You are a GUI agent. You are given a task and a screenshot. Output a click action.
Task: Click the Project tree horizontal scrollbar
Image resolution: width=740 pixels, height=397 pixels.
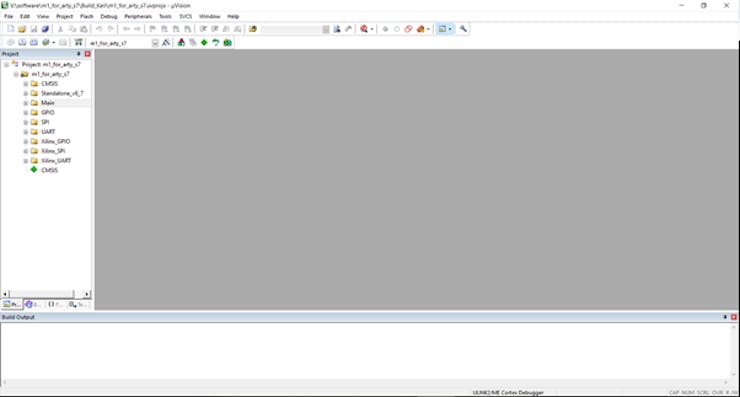pyautogui.click(x=46, y=294)
